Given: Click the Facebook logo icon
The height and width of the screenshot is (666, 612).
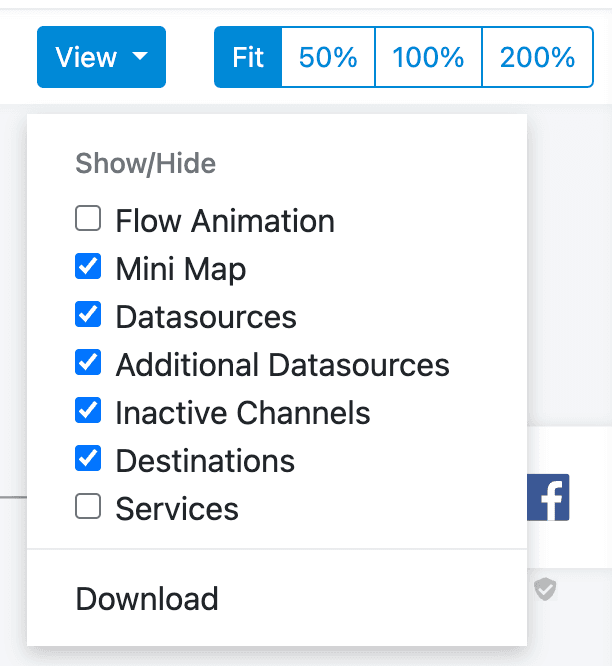Looking at the screenshot, I should 548,497.
